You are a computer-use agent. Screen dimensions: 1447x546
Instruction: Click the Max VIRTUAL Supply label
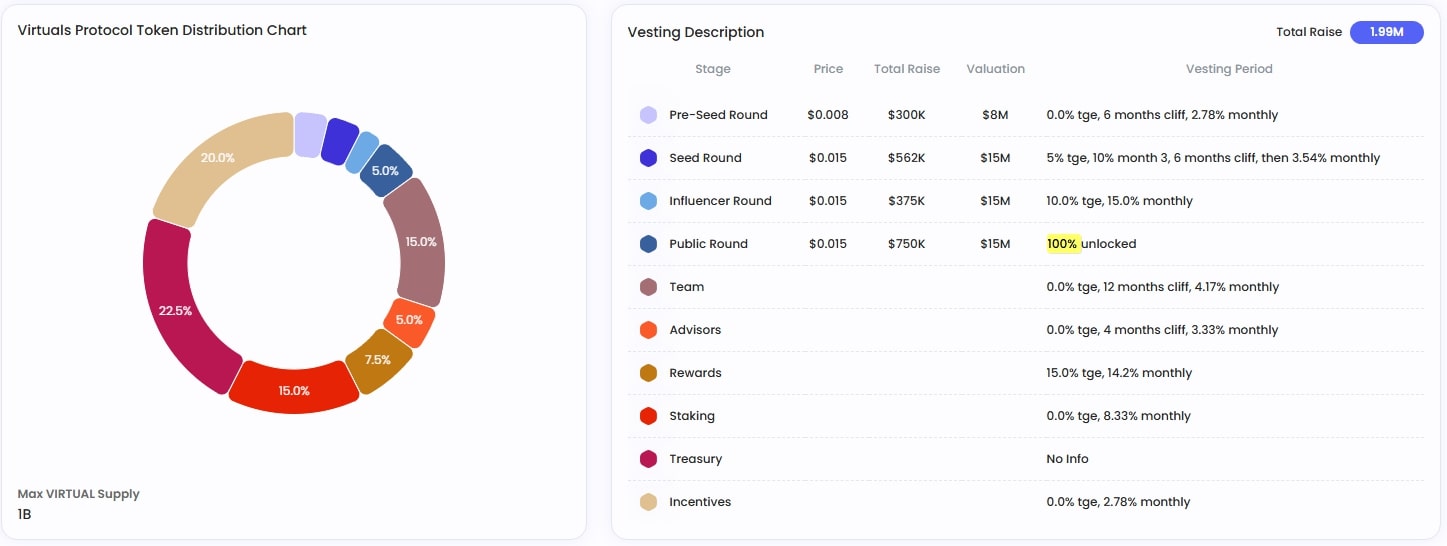[x=79, y=494]
